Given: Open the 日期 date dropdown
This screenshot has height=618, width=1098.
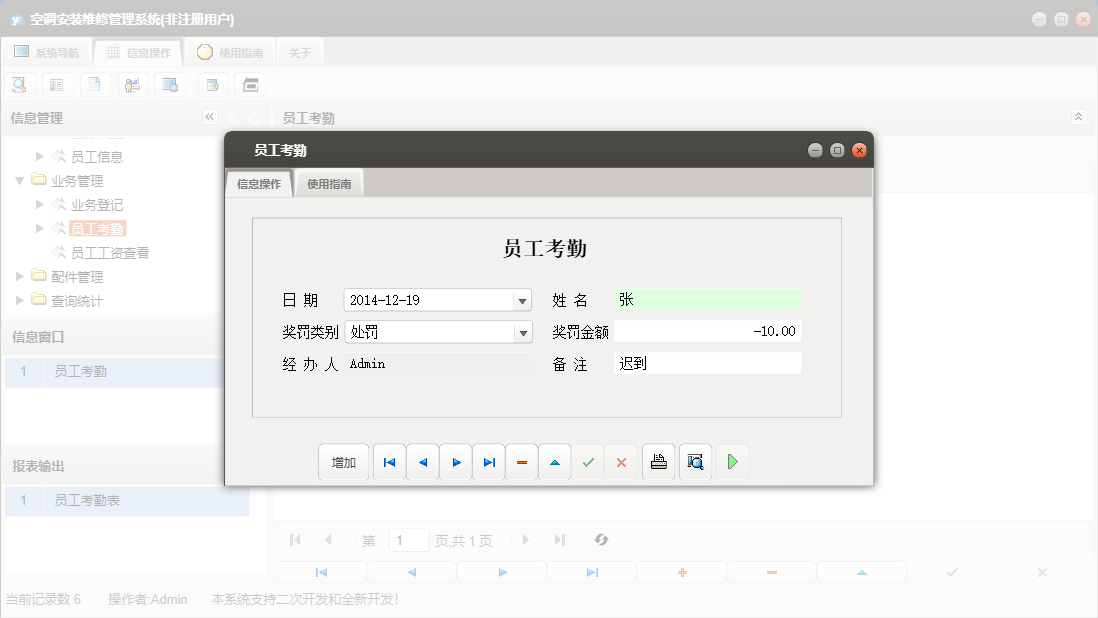Looking at the screenshot, I should pyautogui.click(x=522, y=299).
